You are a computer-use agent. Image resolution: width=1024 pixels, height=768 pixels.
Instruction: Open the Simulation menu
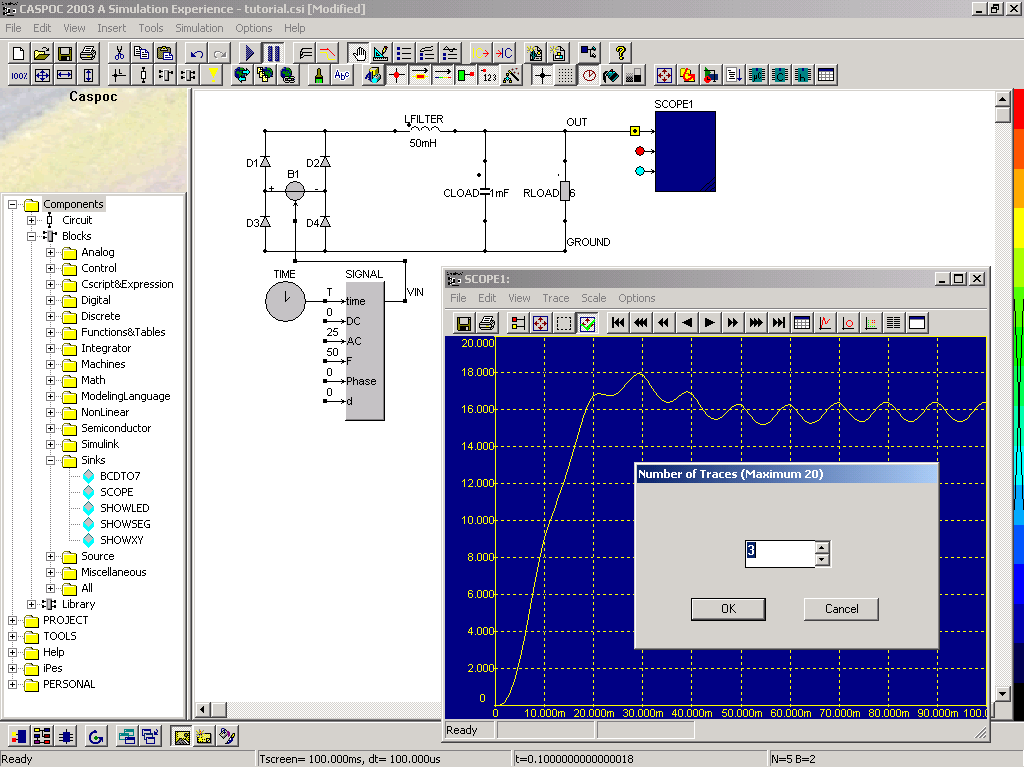pyautogui.click(x=199, y=28)
